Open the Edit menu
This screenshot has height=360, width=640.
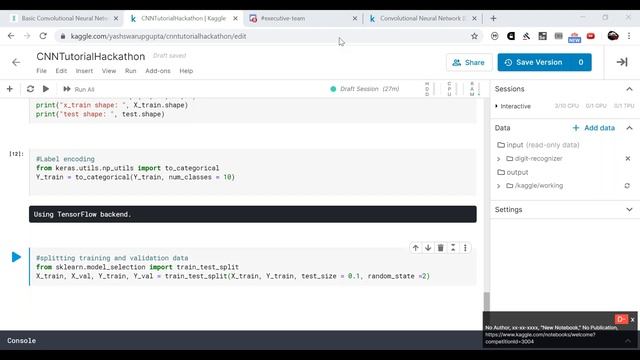(x=61, y=71)
